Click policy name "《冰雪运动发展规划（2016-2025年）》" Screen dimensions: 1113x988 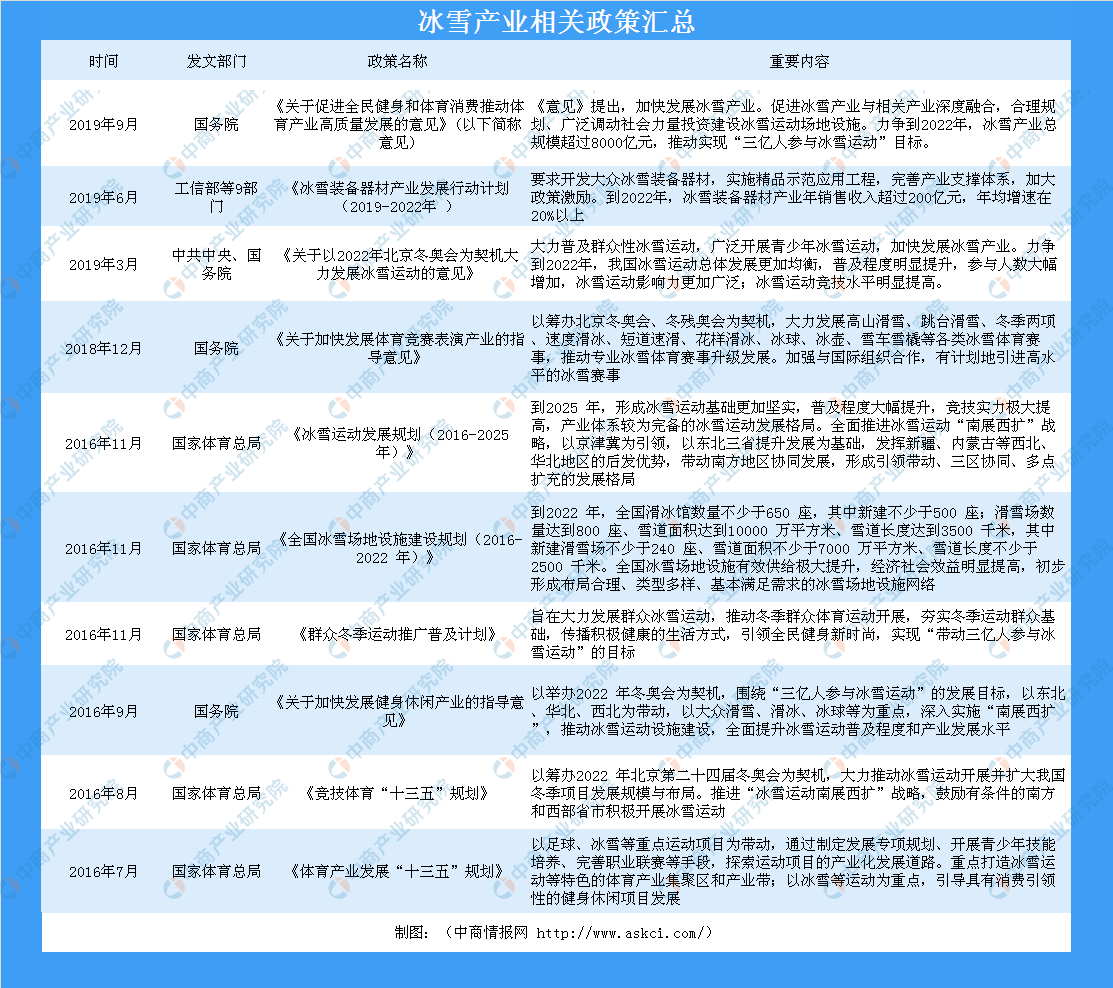coord(398,444)
